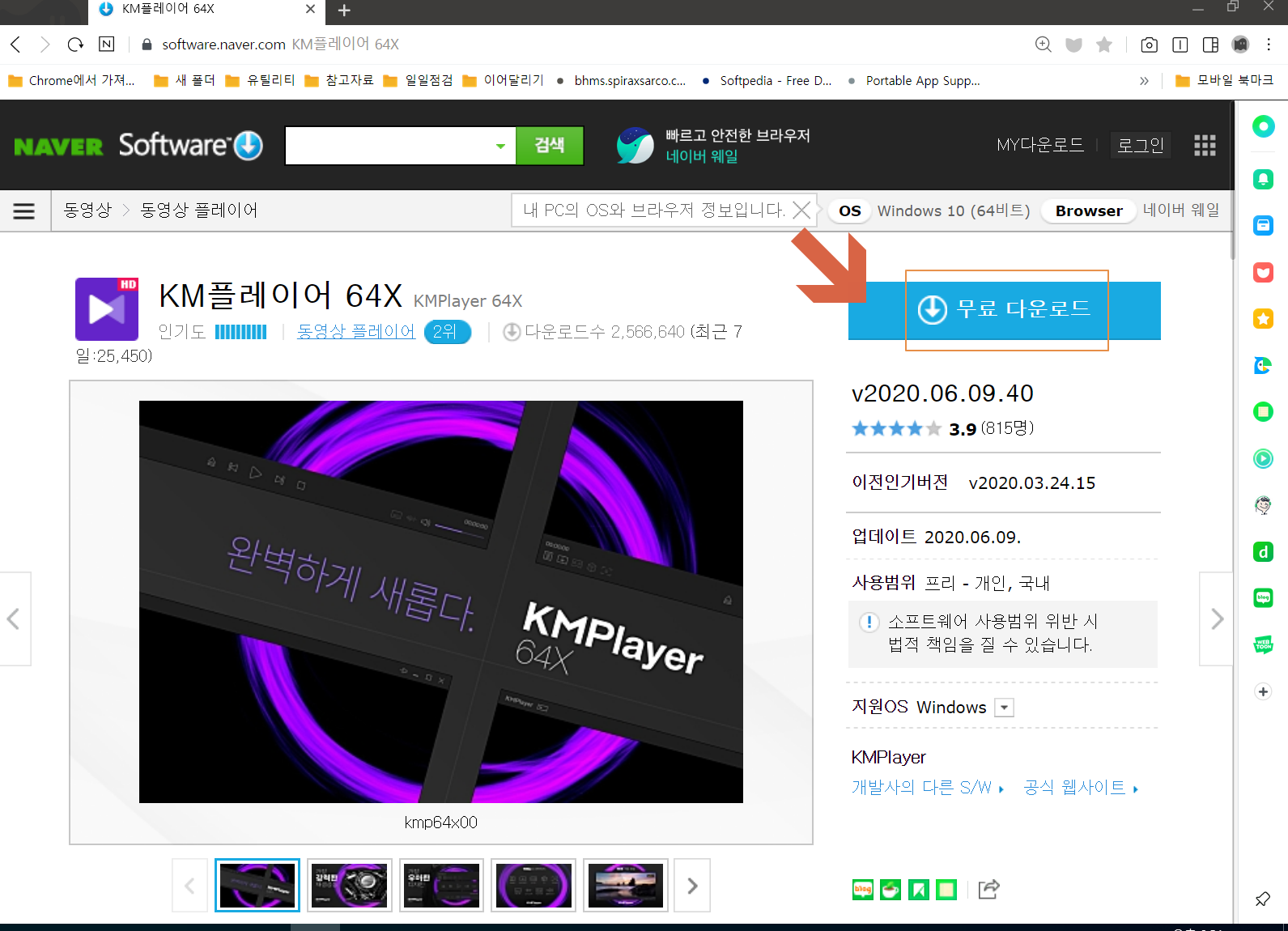Open the Softpedia - Free D... bookmark
This screenshot has height=931, width=1288.
pos(767,80)
